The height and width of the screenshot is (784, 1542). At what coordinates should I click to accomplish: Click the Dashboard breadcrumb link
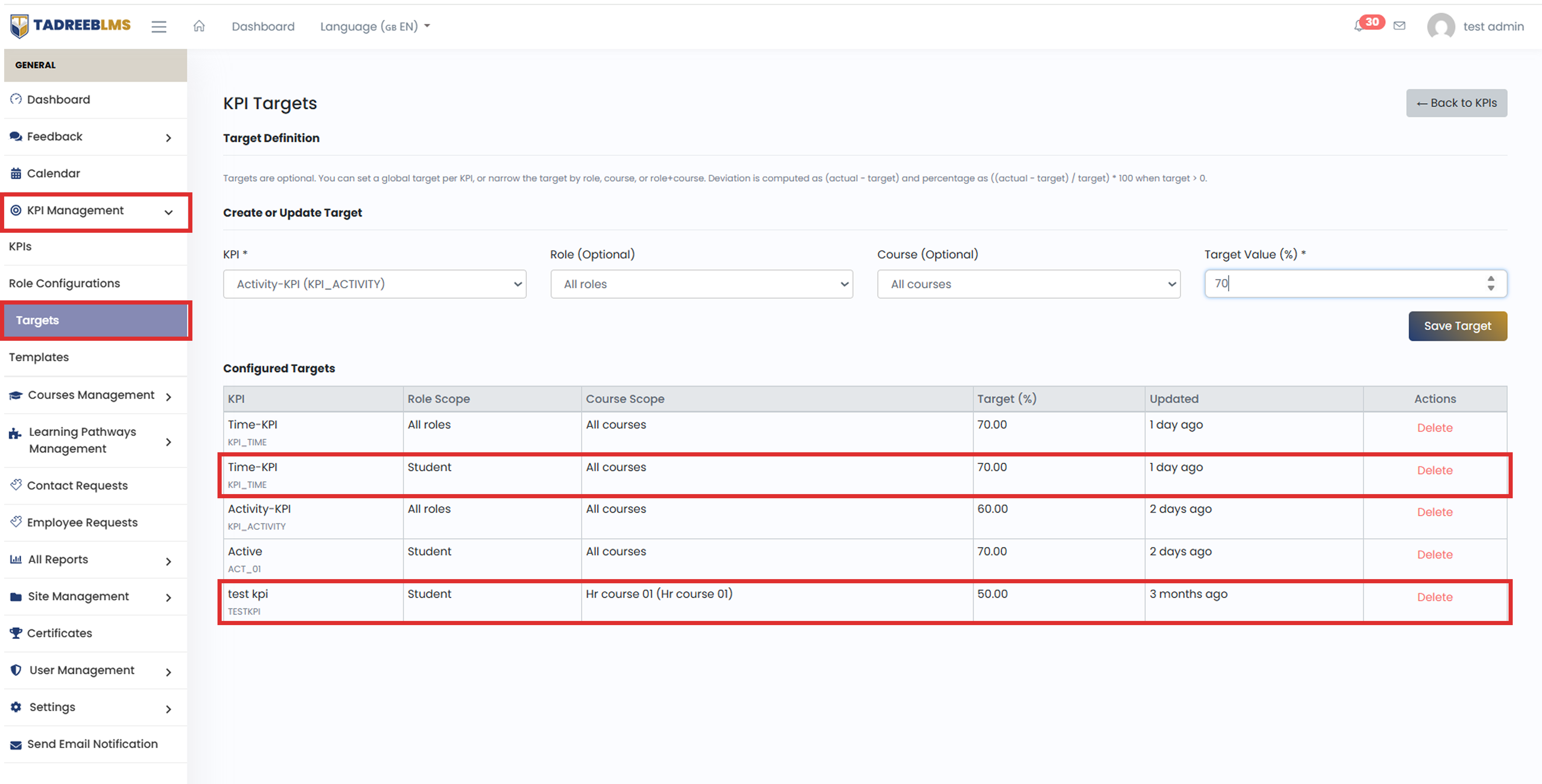pyautogui.click(x=264, y=26)
